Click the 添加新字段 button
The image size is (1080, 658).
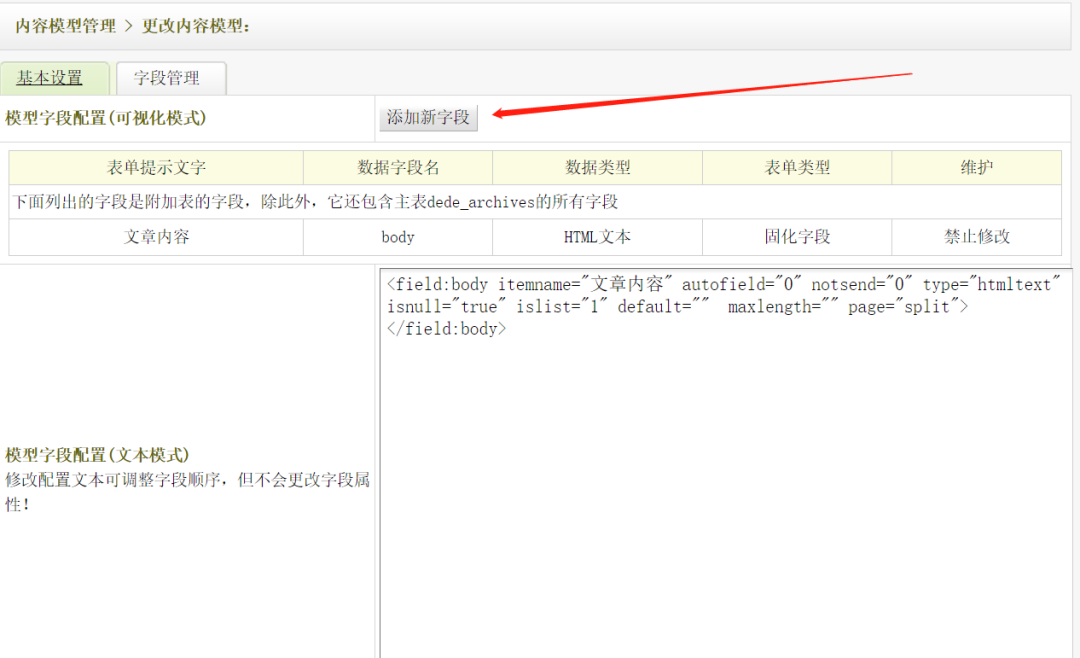428,117
